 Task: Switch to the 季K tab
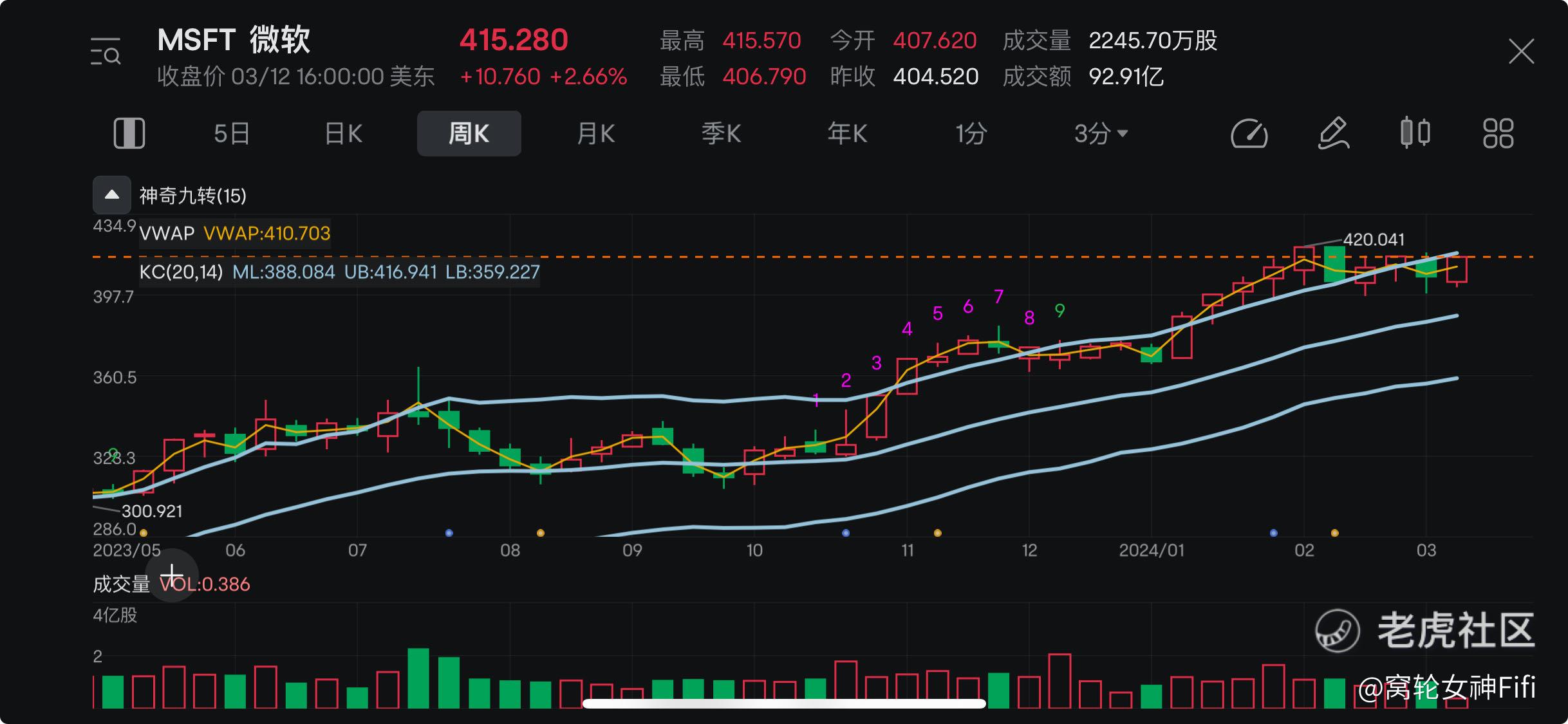[x=722, y=134]
